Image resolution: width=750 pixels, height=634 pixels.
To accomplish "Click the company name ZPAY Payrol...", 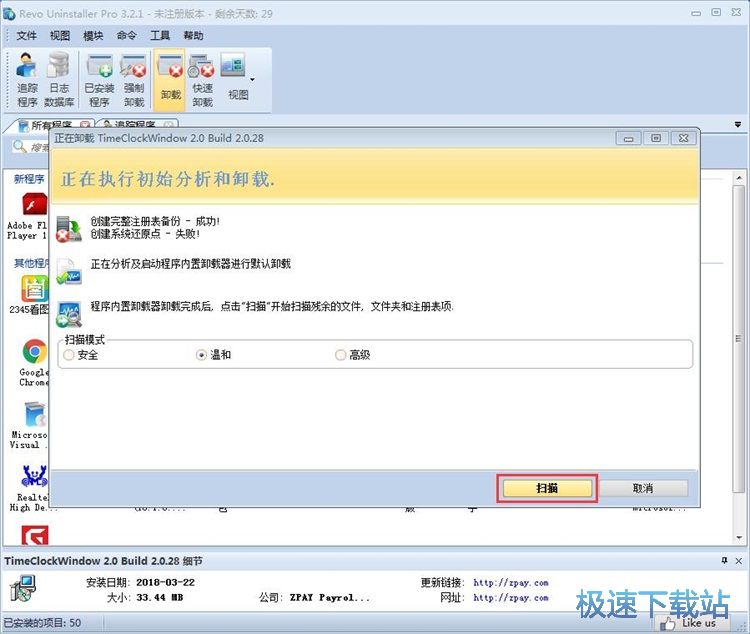I will tap(330, 598).
